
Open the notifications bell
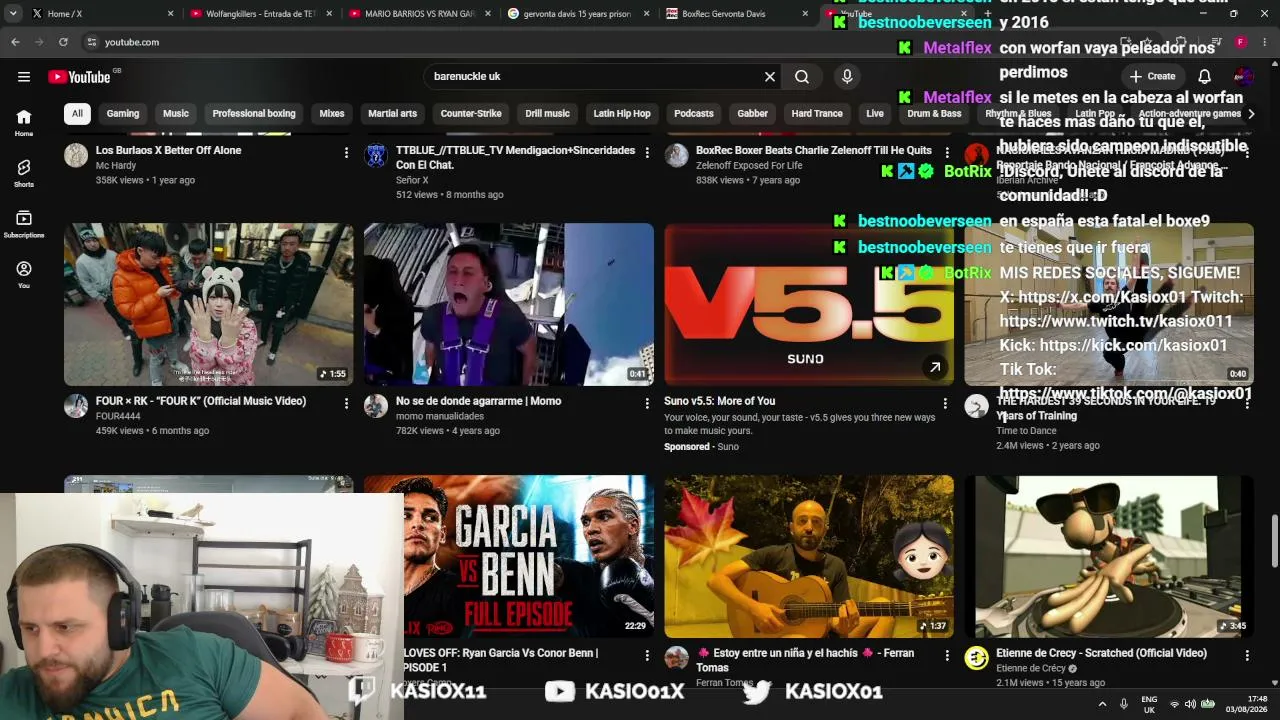1205,77
